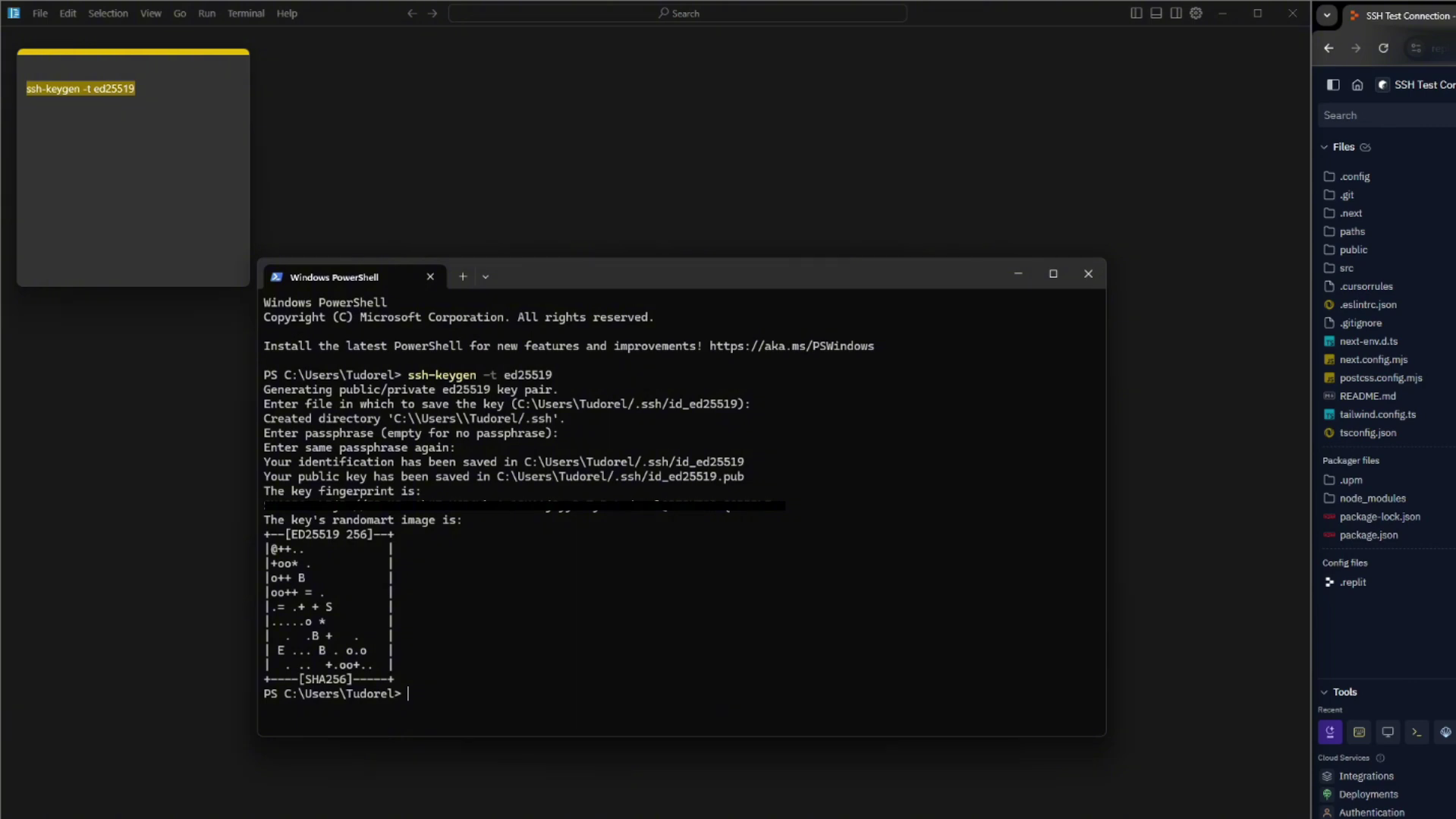Image resolution: width=1456 pixels, height=819 pixels.
Task: Click the highlighted ssh-keygen command note
Action: [x=80, y=89]
